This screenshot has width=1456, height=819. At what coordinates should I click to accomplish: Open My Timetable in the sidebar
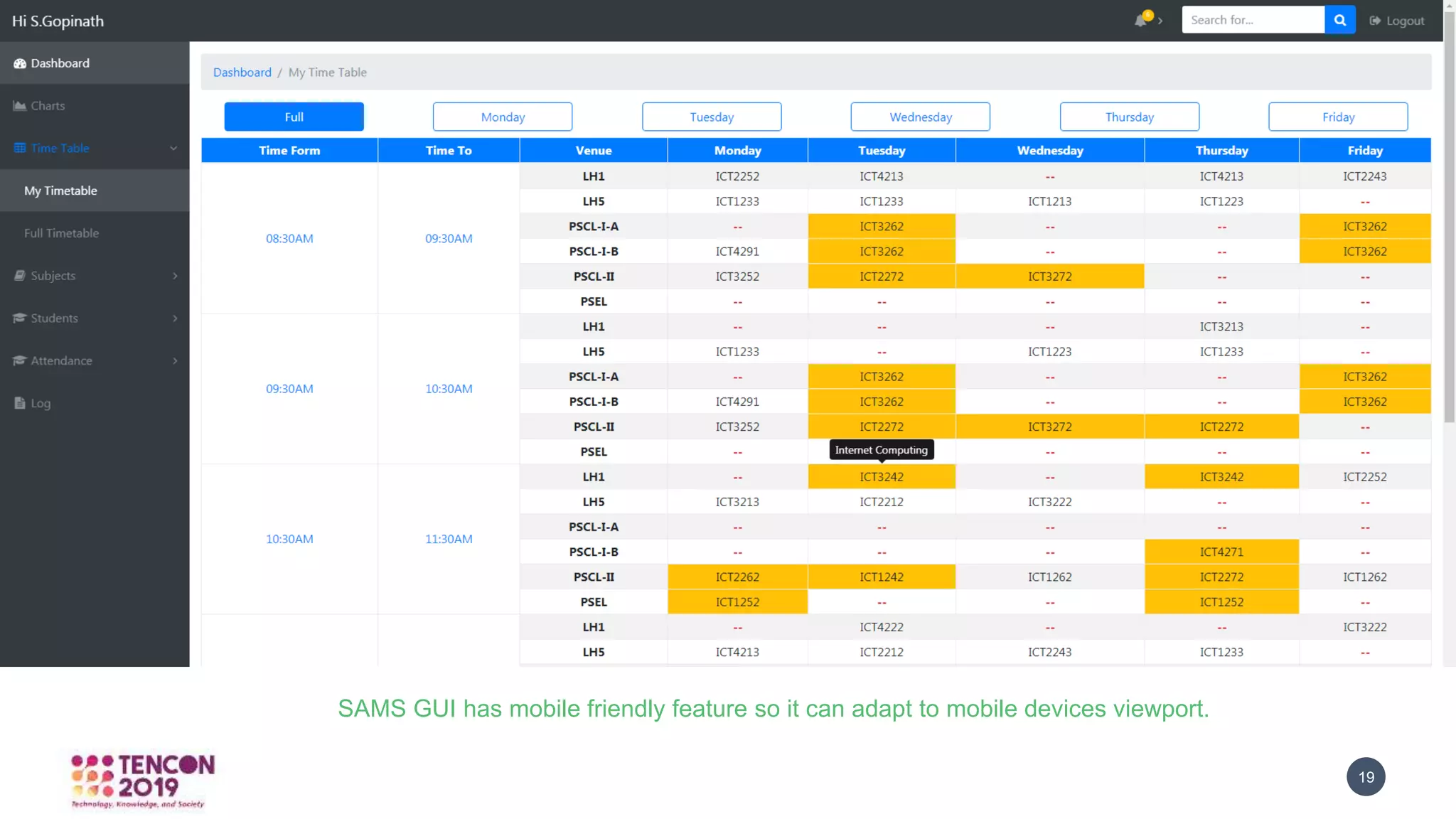coord(95,191)
